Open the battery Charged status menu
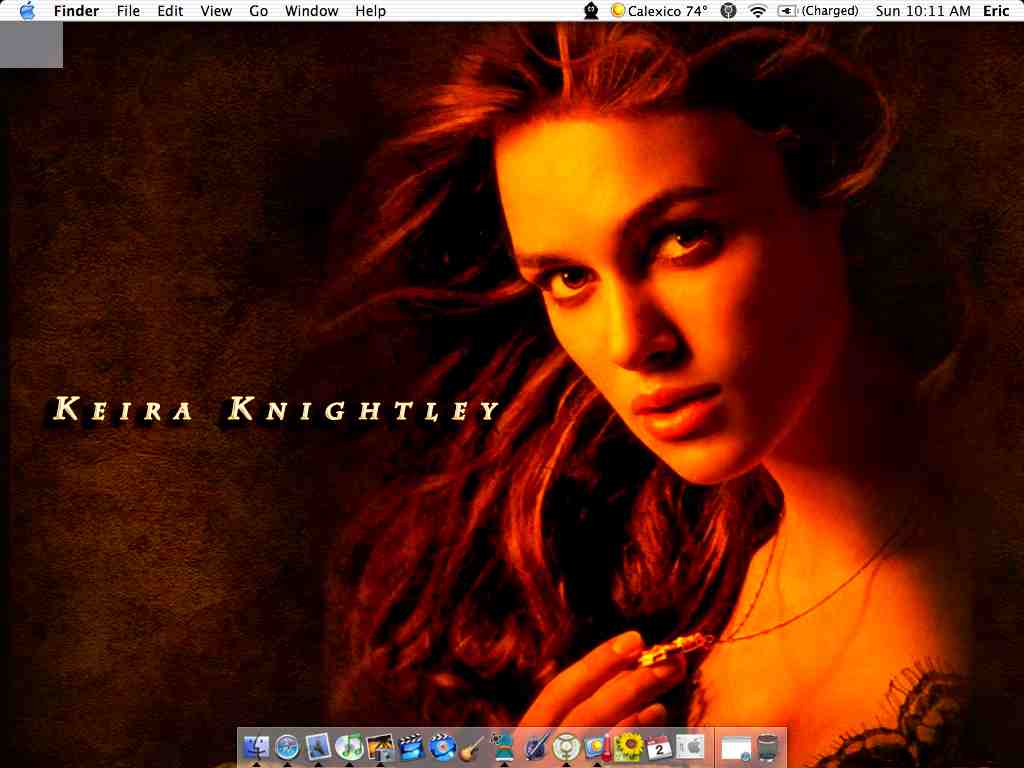This screenshot has width=1024, height=768. 818,11
